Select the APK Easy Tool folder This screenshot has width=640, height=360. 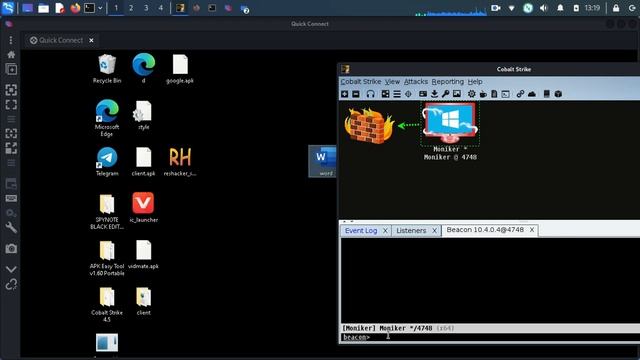(107, 258)
